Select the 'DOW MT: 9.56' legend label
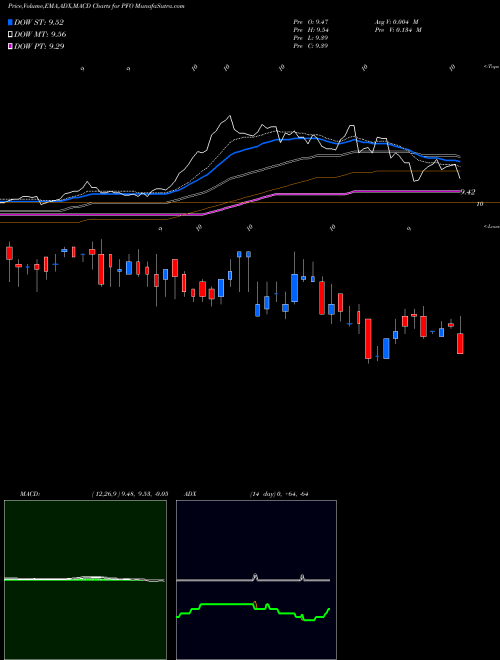The width and height of the screenshot is (500, 660). [x=40, y=34]
